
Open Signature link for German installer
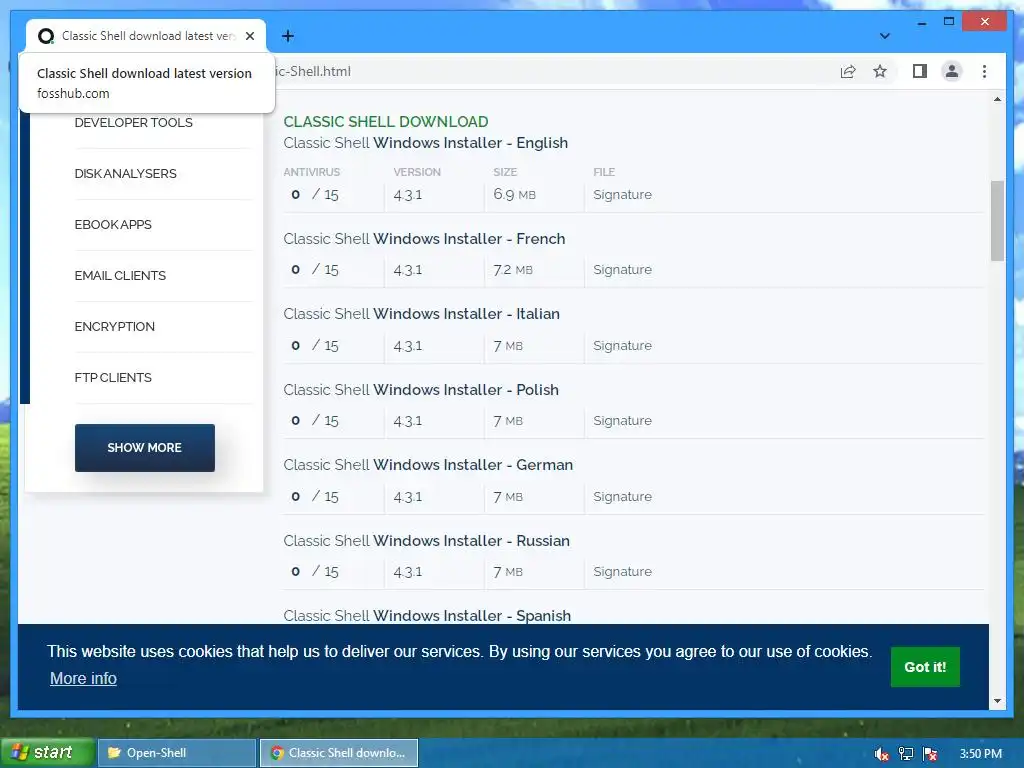click(622, 496)
